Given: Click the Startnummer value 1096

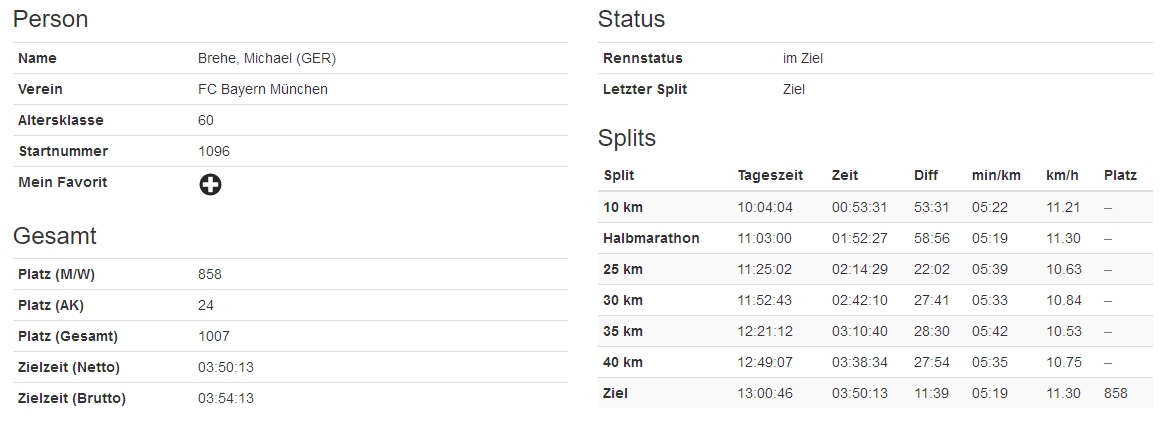Looking at the screenshot, I should 214,151.
